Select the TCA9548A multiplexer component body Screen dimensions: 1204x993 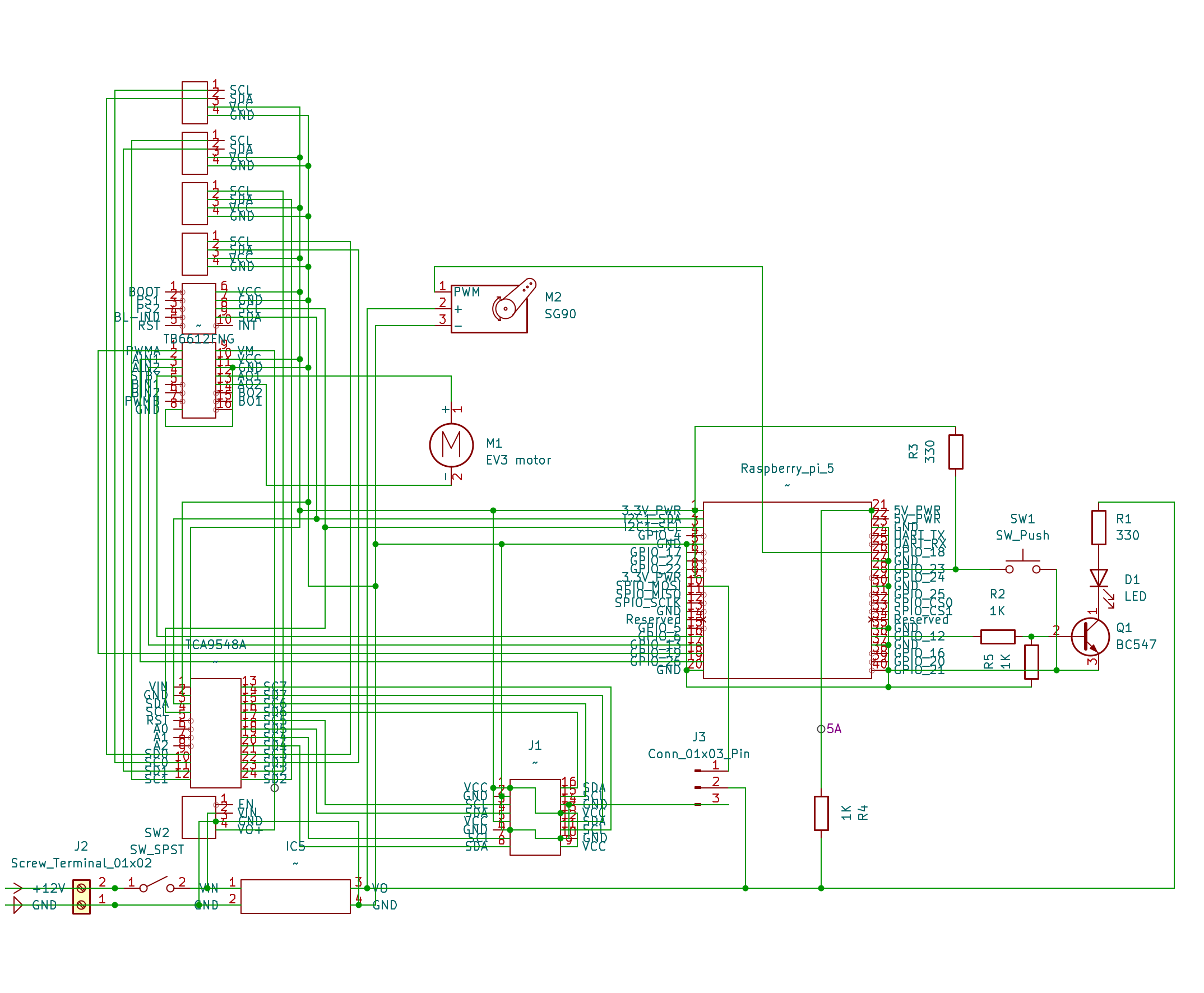pos(215,733)
